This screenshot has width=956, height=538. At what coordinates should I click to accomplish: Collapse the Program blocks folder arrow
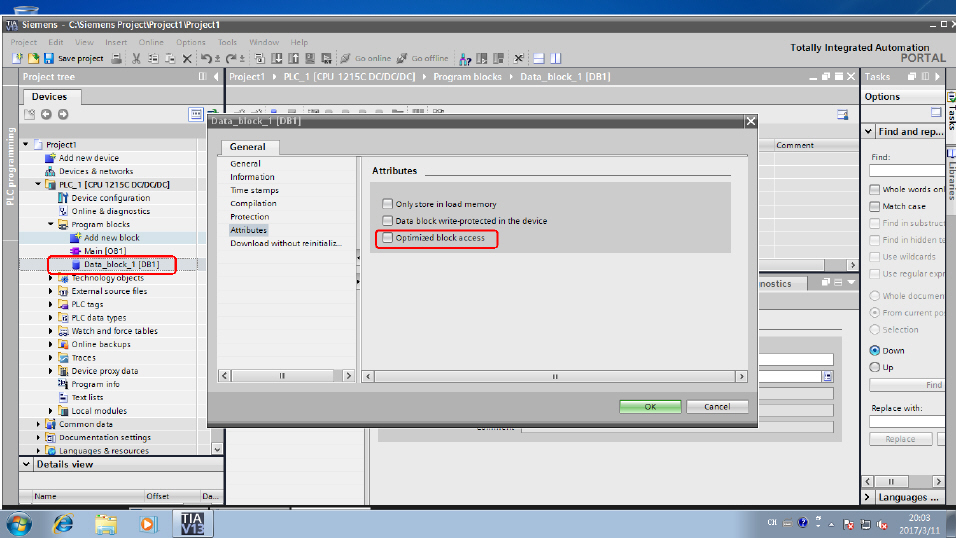click(x=50, y=224)
